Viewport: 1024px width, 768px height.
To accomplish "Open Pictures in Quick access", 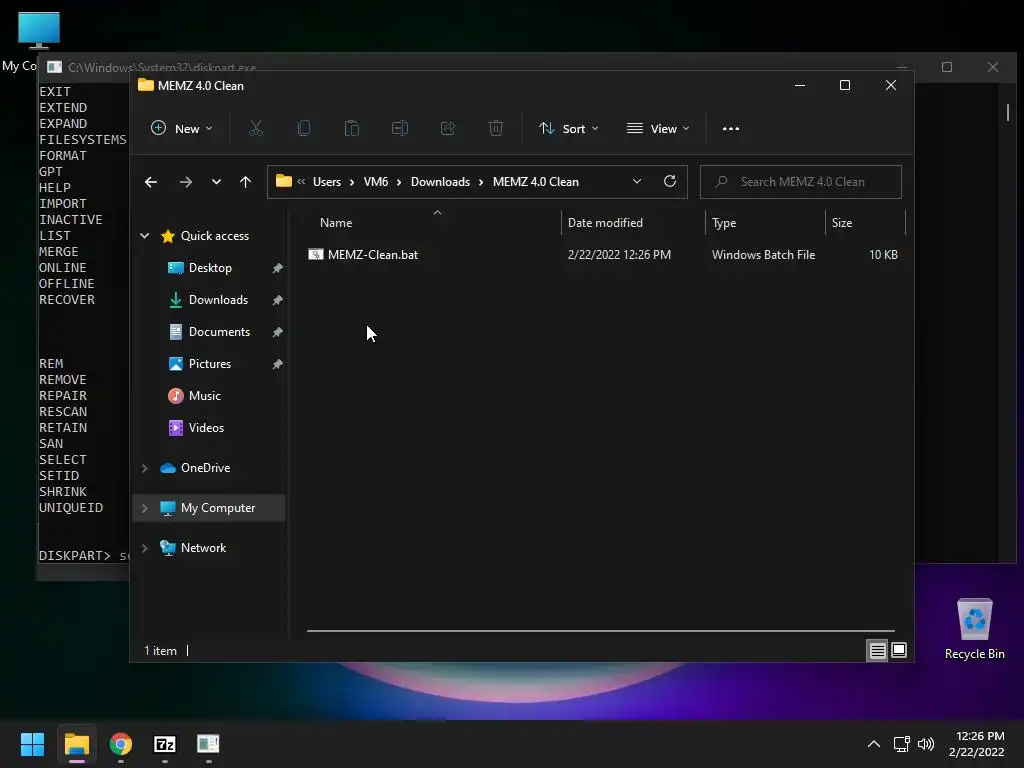I will point(209,364).
